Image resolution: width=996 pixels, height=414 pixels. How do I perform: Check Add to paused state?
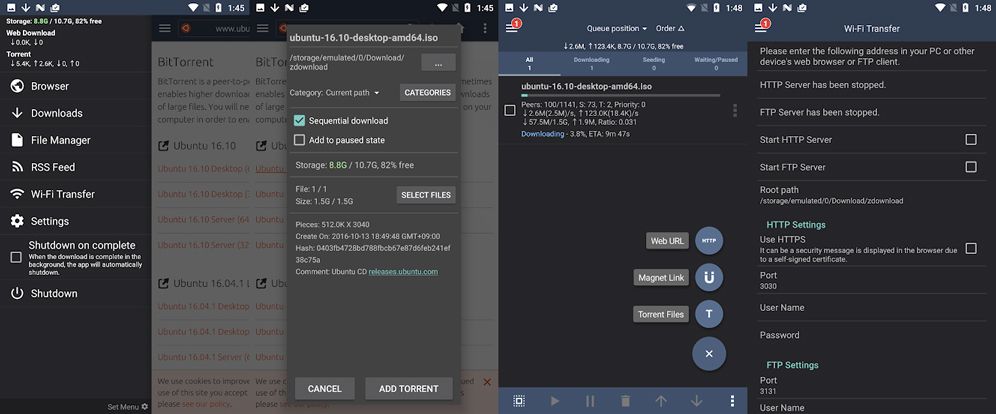[299, 140]
